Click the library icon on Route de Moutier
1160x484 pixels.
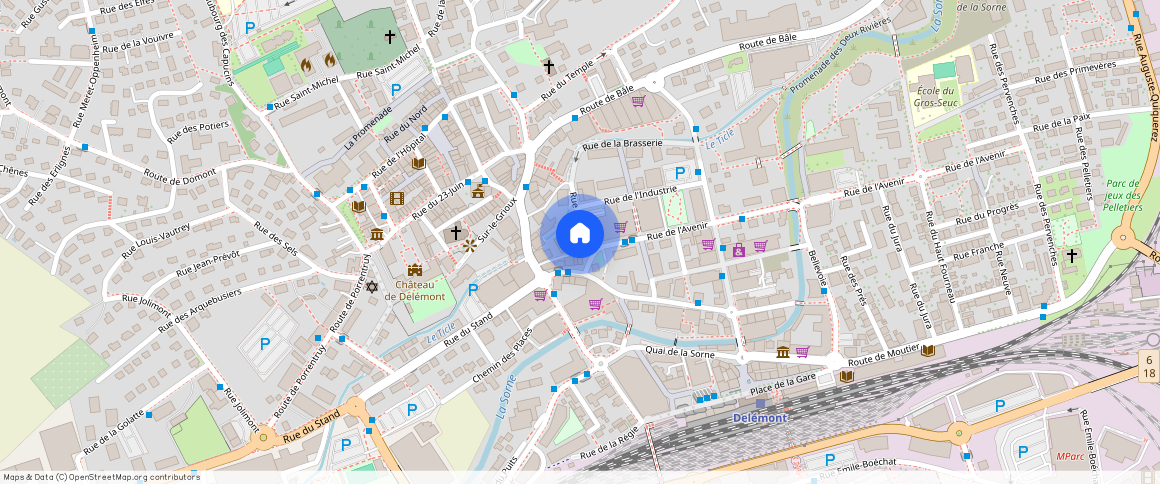pos(929,351)
